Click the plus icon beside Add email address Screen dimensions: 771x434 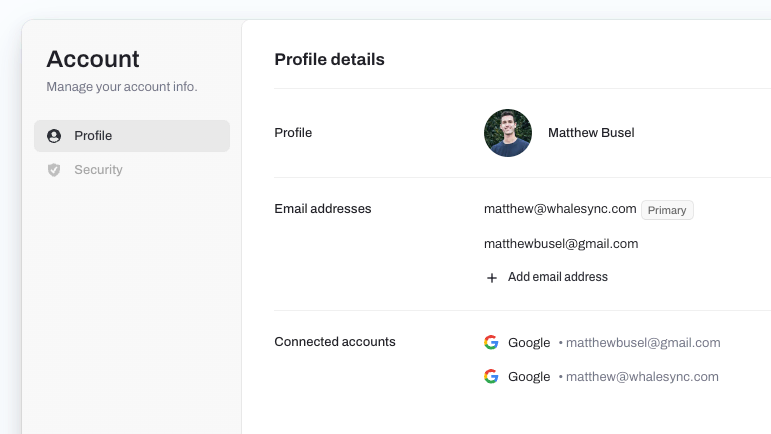coord(492,278)
